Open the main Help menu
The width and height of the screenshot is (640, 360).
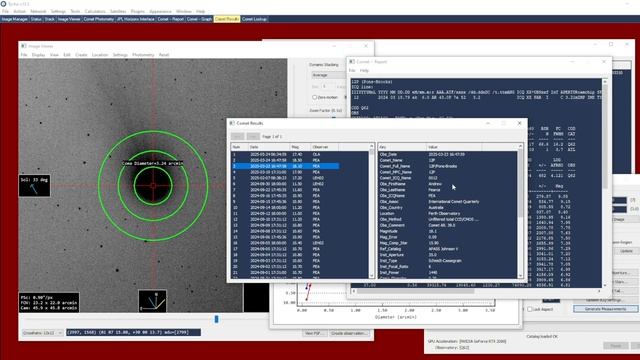[200, 11]
